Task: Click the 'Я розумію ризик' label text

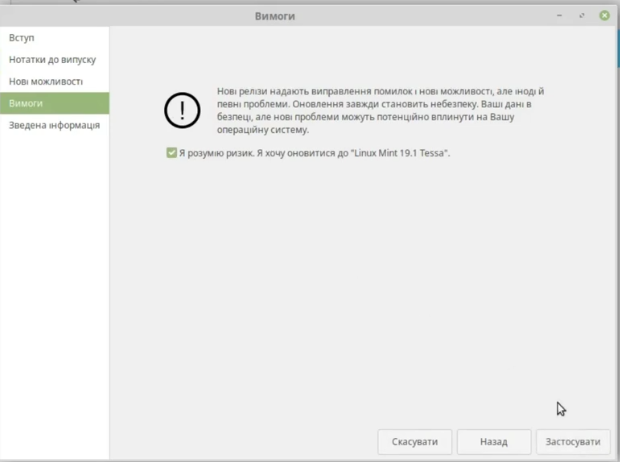Action: click(315, 153)
